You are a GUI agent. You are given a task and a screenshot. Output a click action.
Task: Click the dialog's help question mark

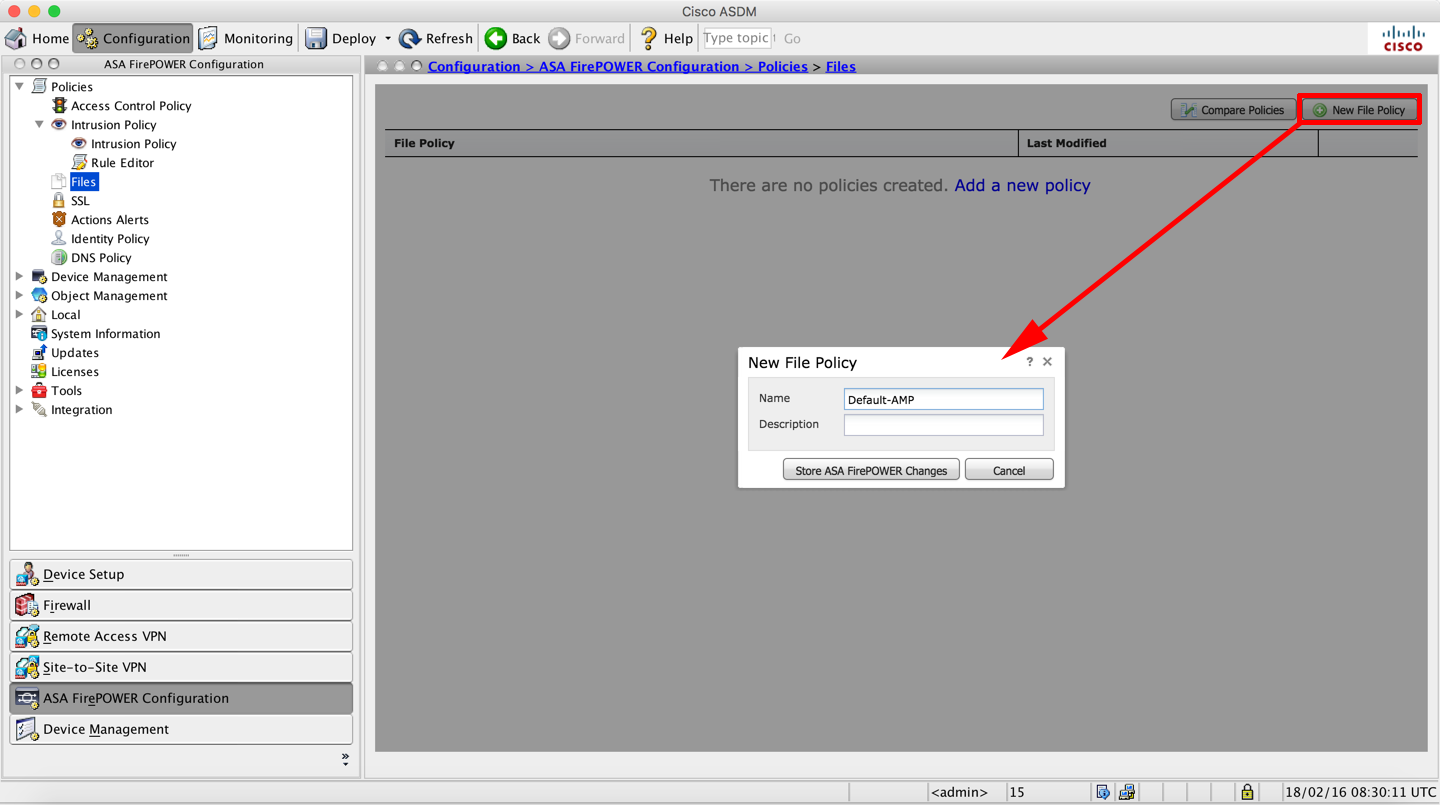click(x=1029, y=362)
